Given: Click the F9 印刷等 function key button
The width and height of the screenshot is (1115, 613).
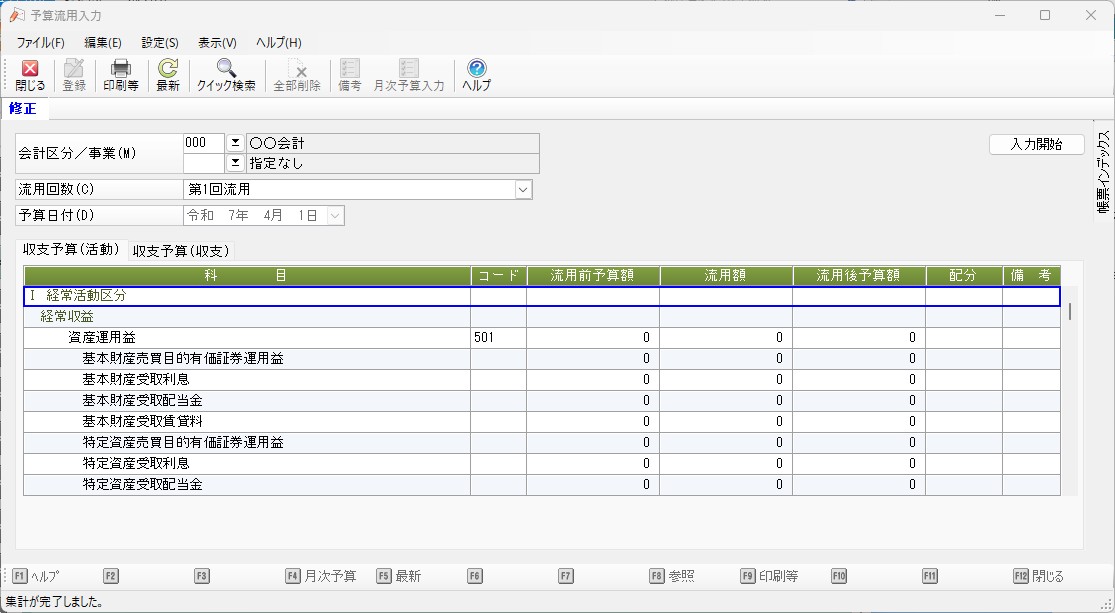Looking at the screenshot, I should [x=769, y=576].
